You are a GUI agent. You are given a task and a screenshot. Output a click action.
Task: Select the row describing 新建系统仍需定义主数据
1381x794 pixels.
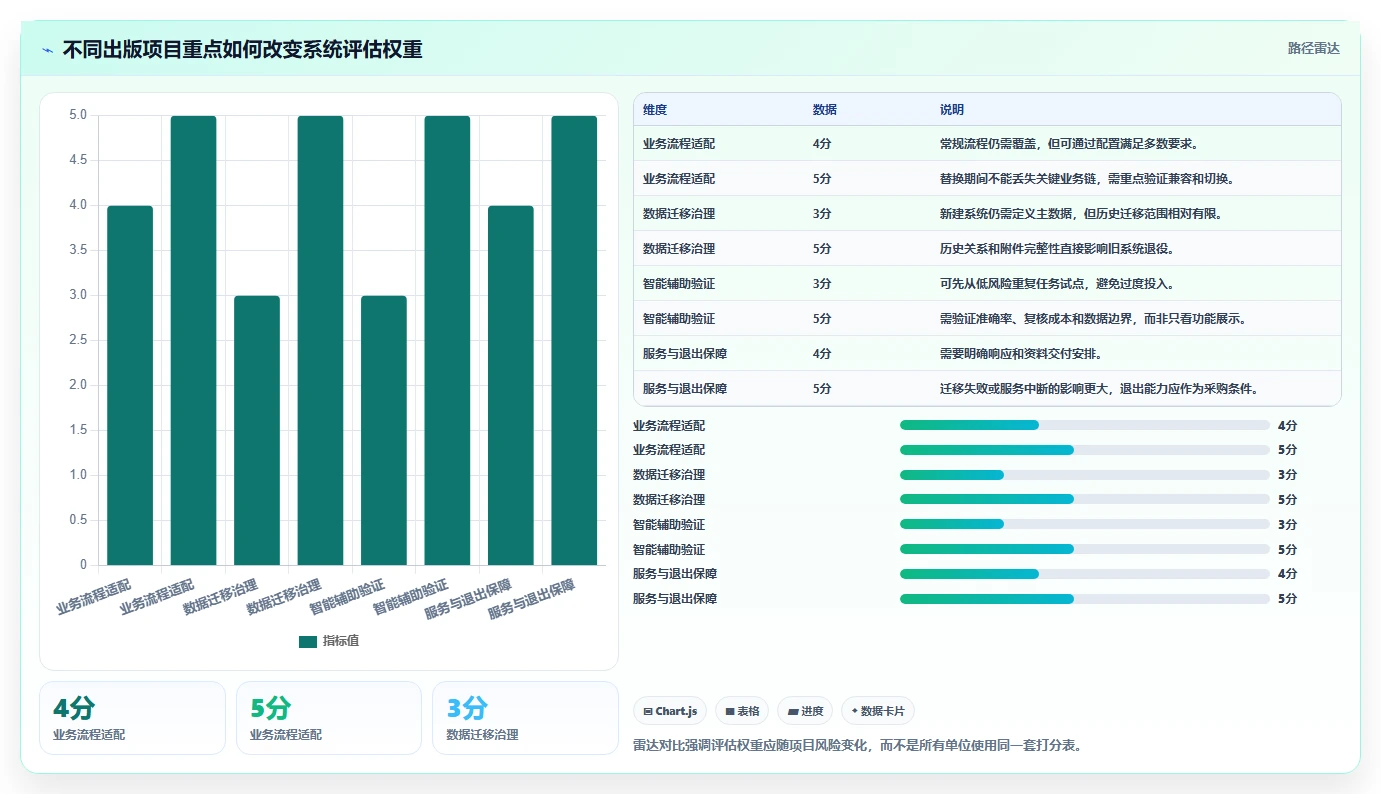987,214
